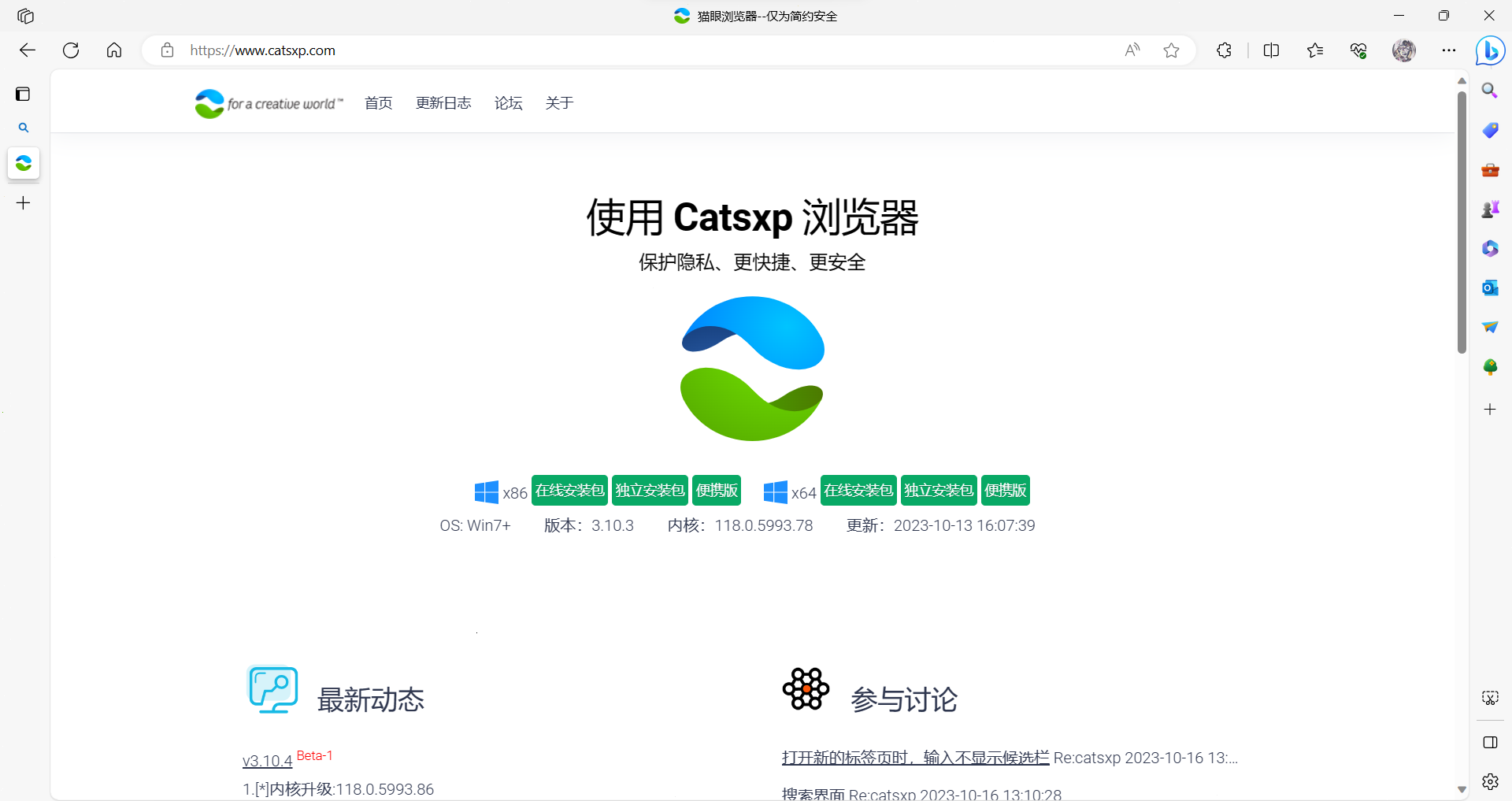Open Browser essentials heart icon
This screenshot has width=1512, height=801.
[x=1358, y=50]
